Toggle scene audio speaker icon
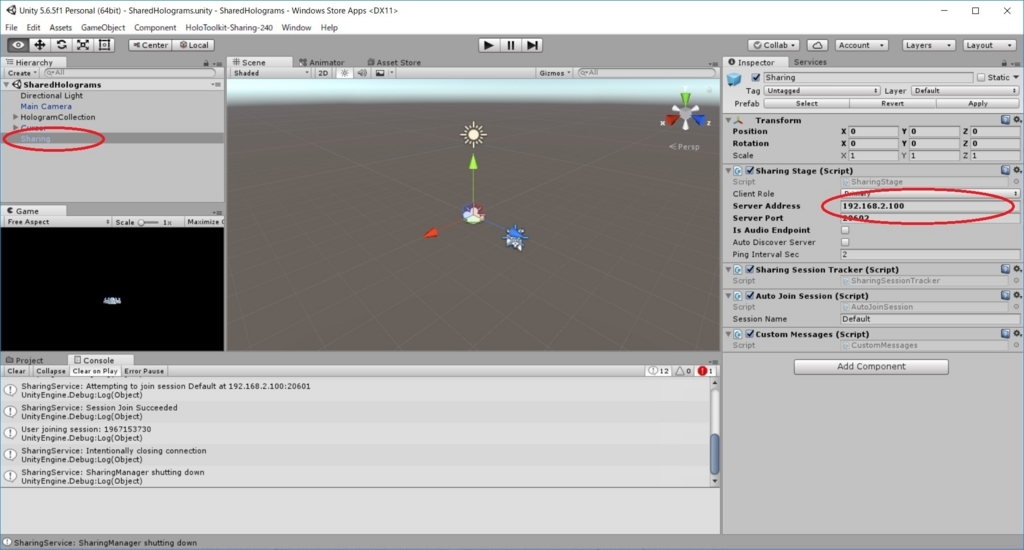Viewport: 1024px width, 550px height. (x=362, y=73)
